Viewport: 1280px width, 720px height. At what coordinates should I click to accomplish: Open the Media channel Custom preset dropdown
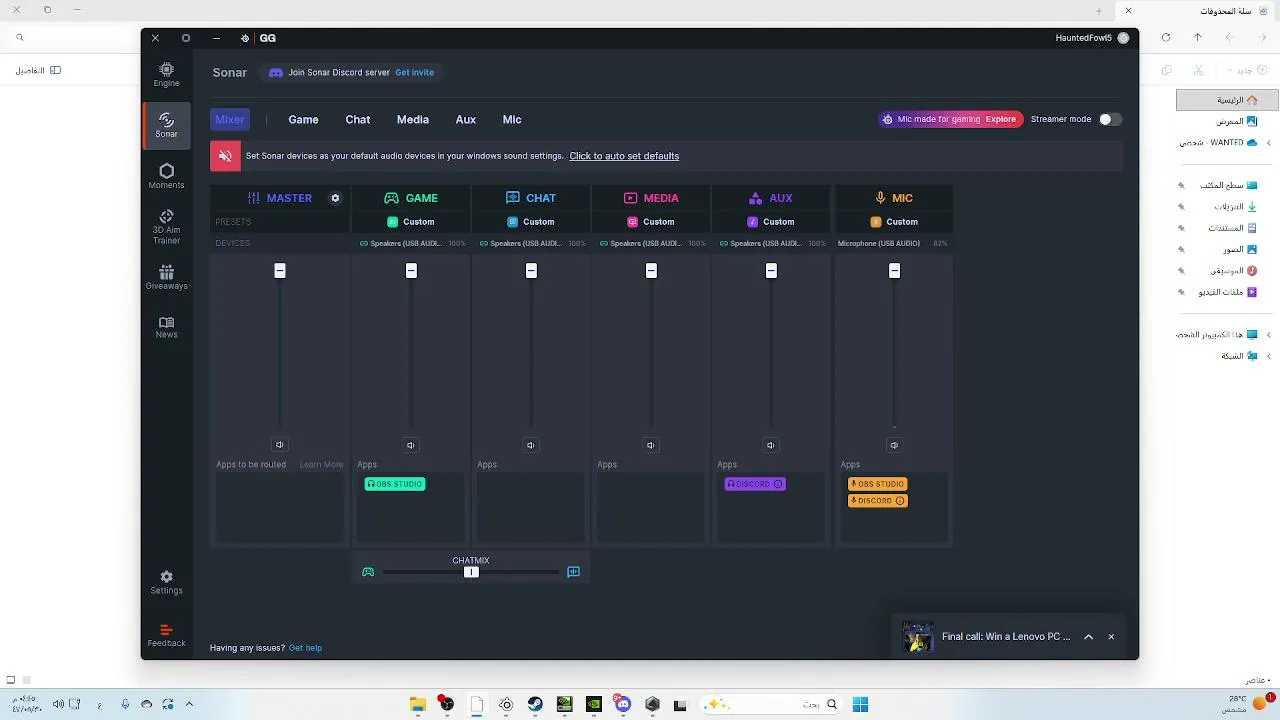651,222
